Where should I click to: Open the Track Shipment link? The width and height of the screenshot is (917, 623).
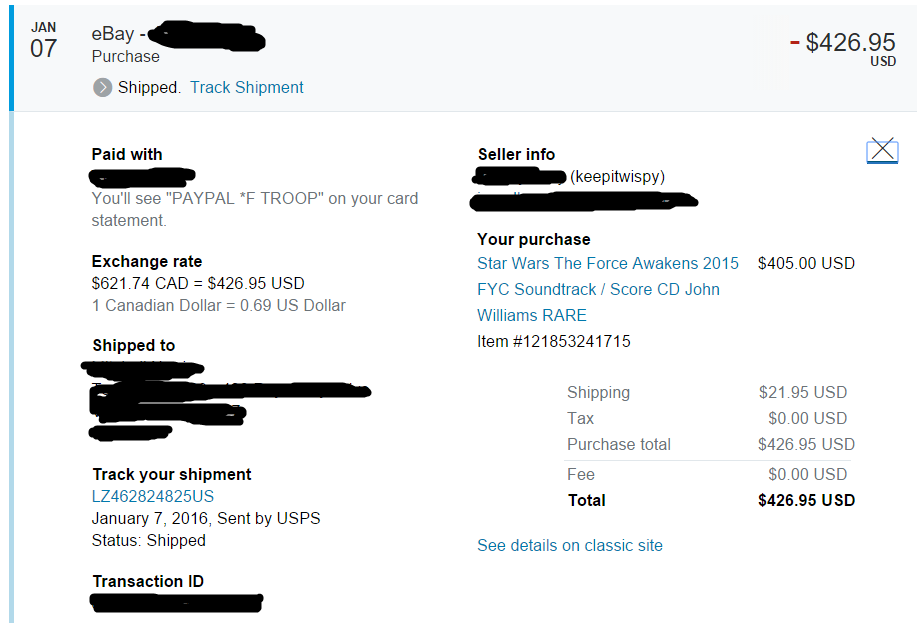(247, 87)
